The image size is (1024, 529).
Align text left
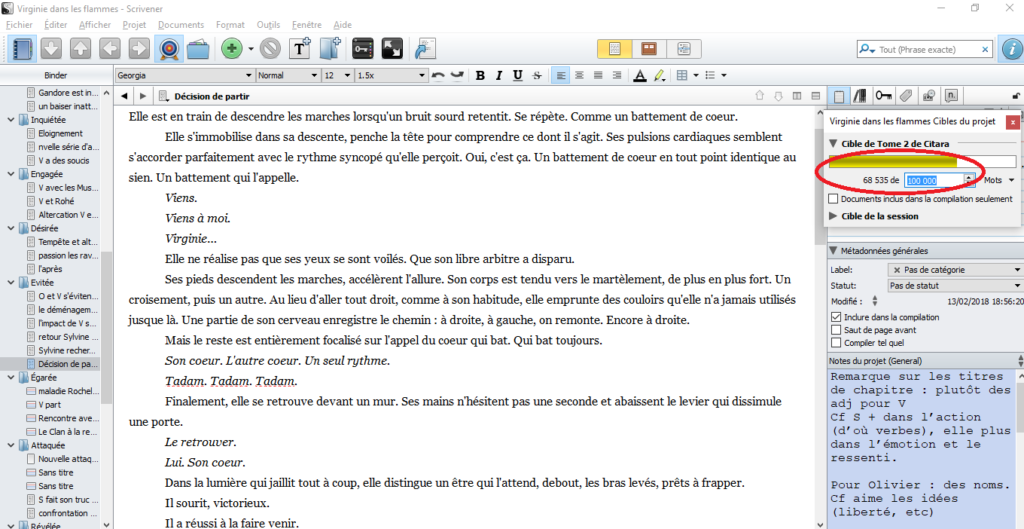pyautogui.click(x=560, y=76)
